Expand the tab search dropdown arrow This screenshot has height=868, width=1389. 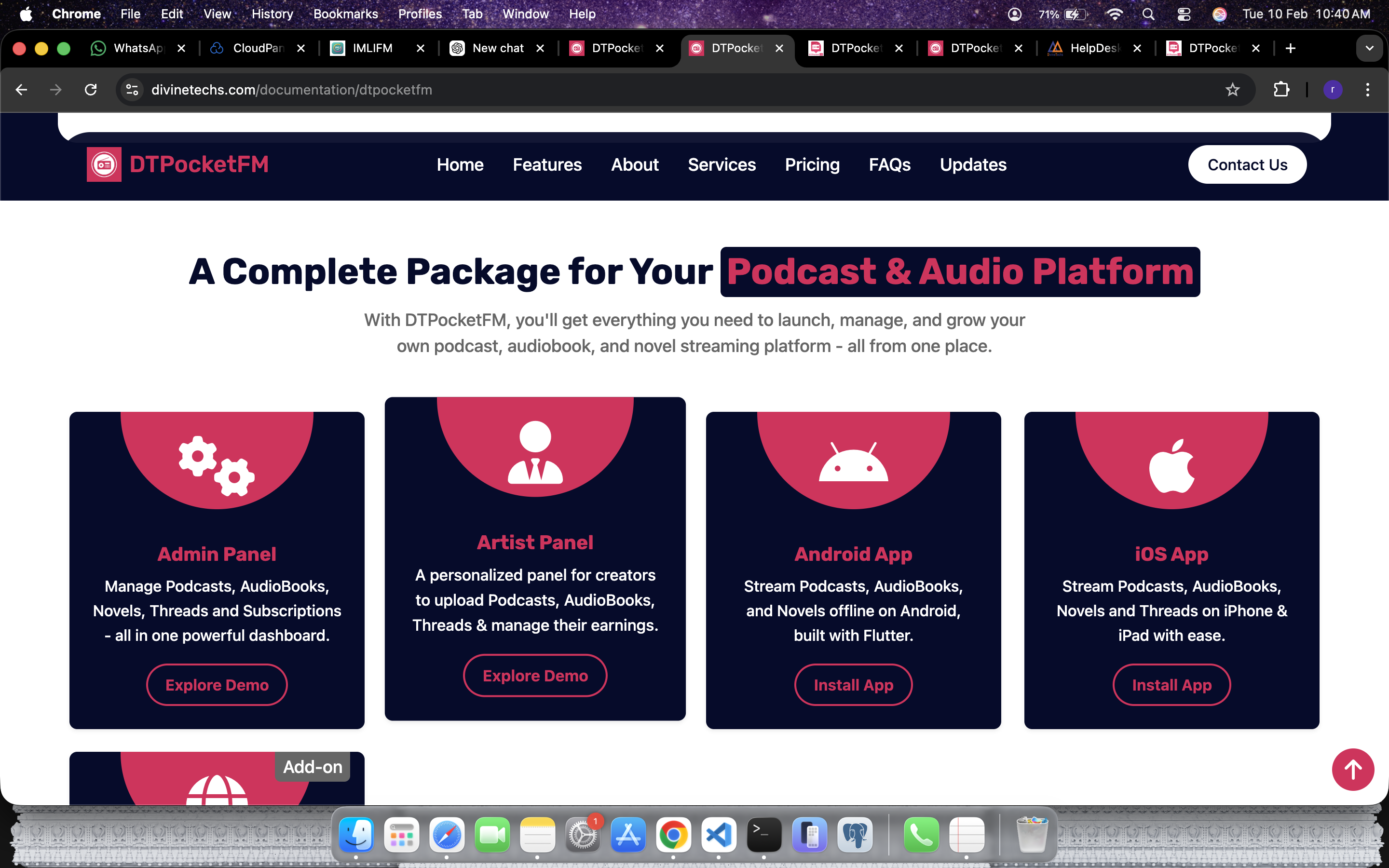[1370, 48]
